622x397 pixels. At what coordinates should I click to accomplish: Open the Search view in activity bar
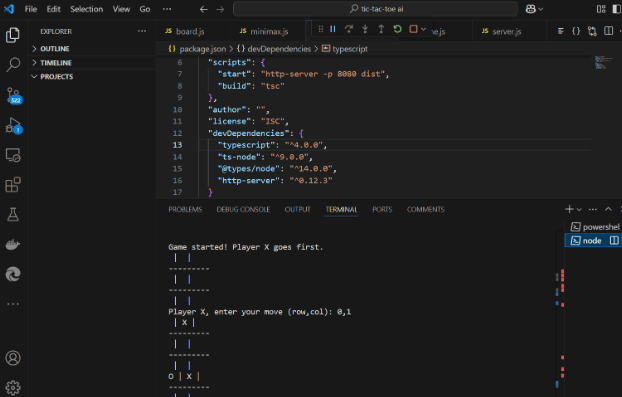pyautogui.click(x=13, y=64)
